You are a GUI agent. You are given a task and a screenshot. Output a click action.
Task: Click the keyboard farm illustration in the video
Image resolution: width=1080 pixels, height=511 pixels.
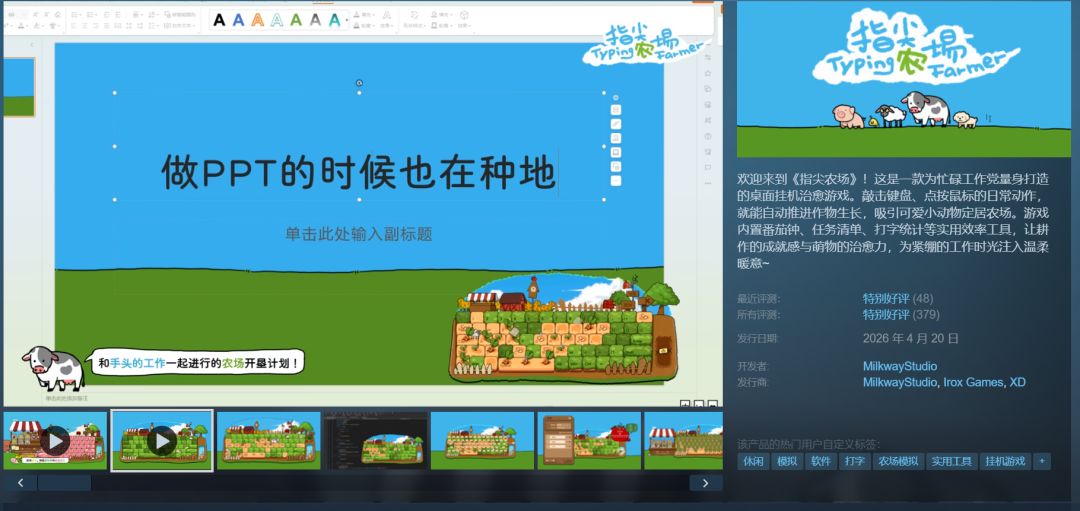click(563, 328)
